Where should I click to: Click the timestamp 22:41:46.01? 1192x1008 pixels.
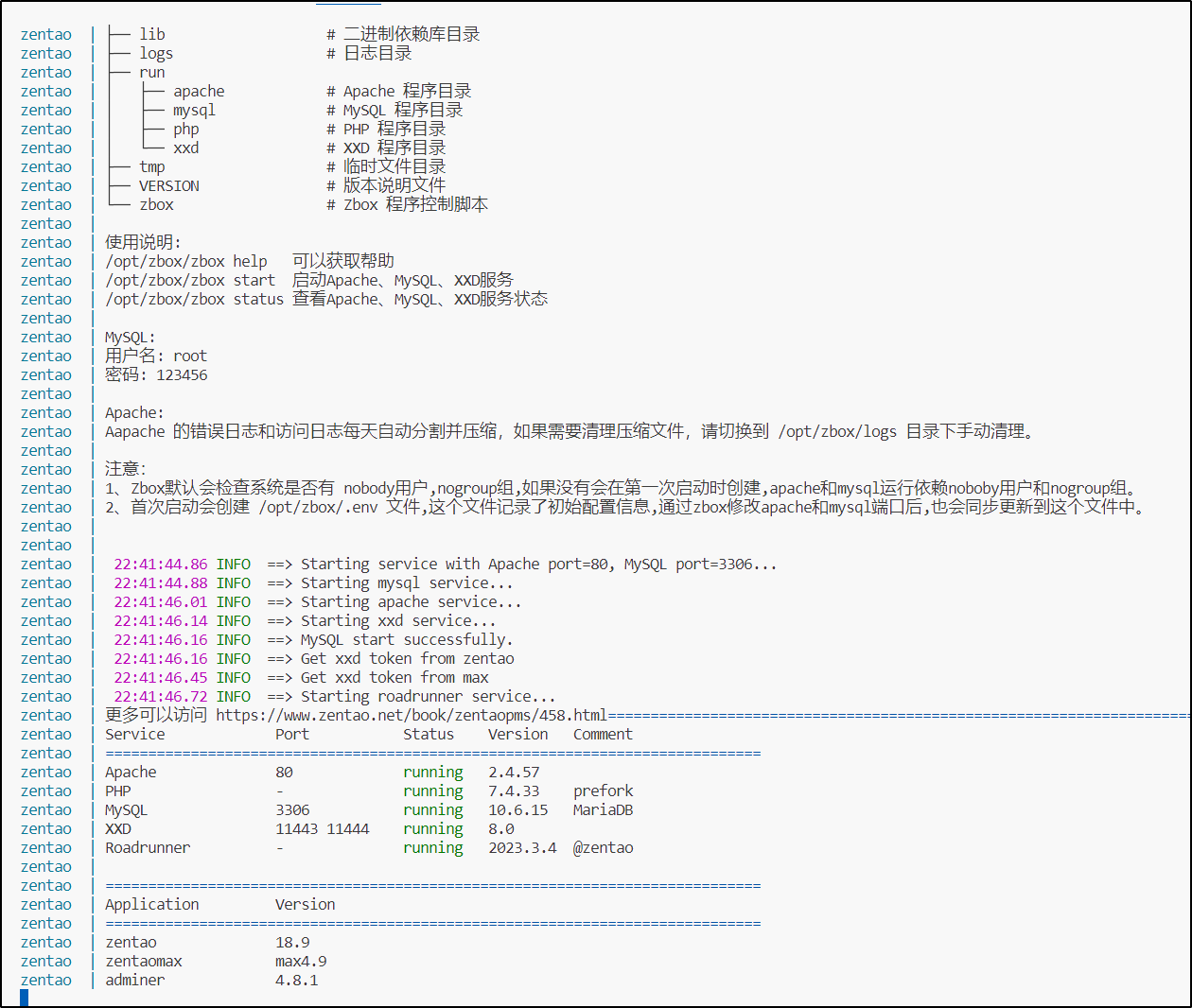click(x=161, y=601)
